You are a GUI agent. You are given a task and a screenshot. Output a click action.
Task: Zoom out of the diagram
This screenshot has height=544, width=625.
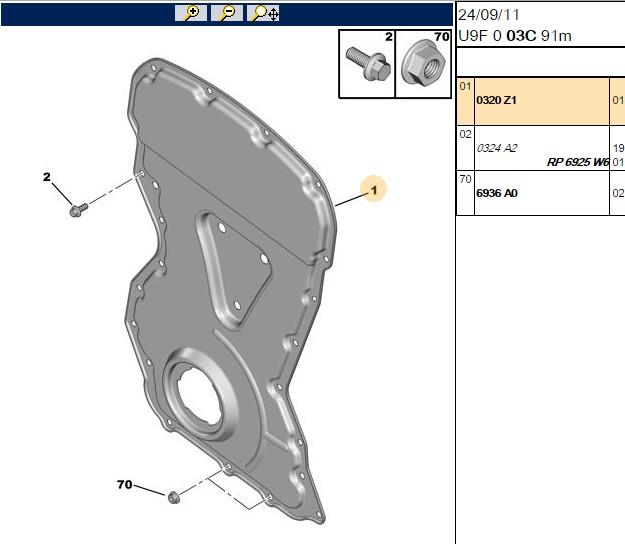click(227, 13)
